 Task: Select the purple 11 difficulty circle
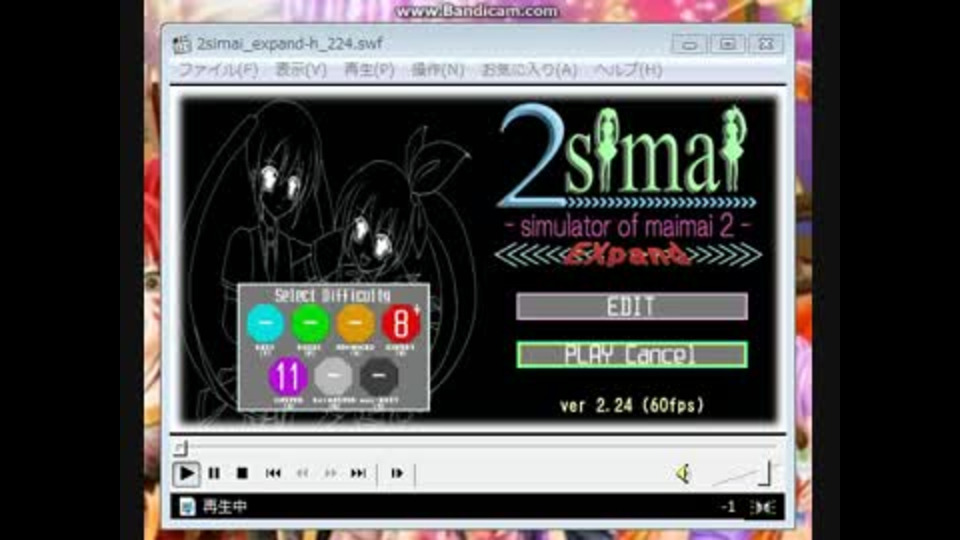click(288, 375)
